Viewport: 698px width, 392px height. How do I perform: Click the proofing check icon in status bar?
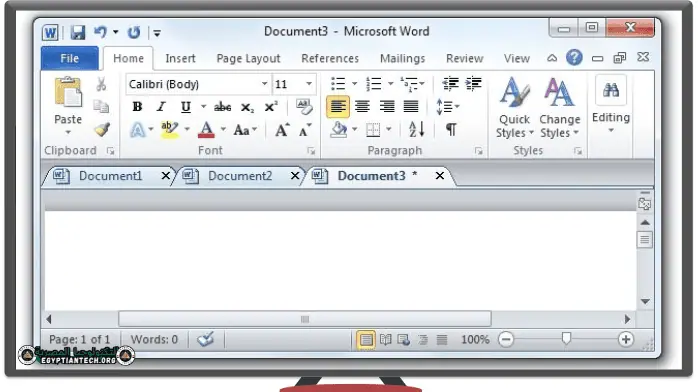pos(206,339)
